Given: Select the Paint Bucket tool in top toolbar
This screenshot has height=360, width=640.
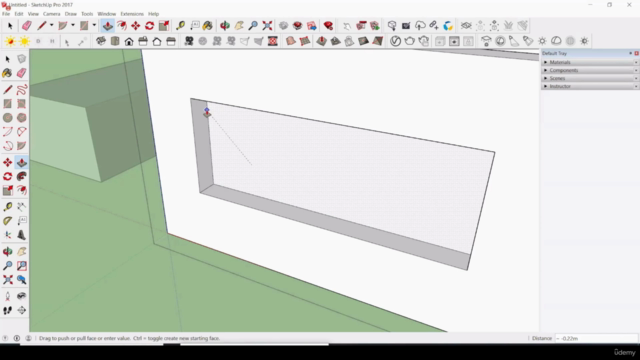Looking at the screenshot, I should coord(207,26).
